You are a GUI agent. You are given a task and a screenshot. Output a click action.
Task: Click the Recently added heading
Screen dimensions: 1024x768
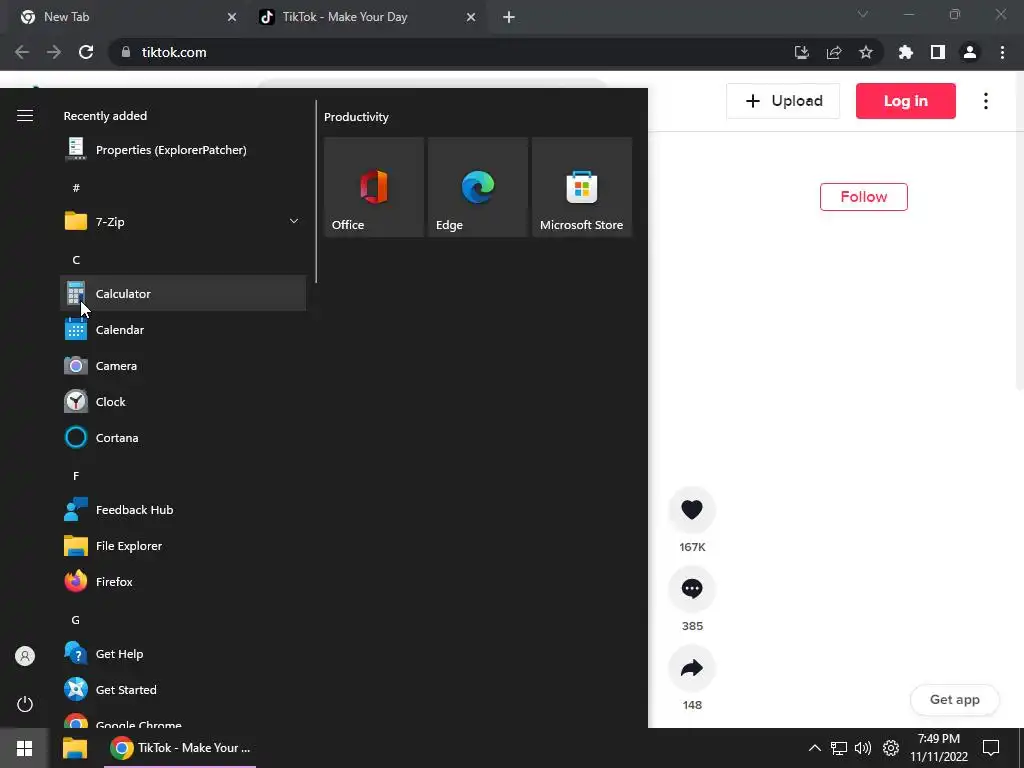(x=105, y=116)
